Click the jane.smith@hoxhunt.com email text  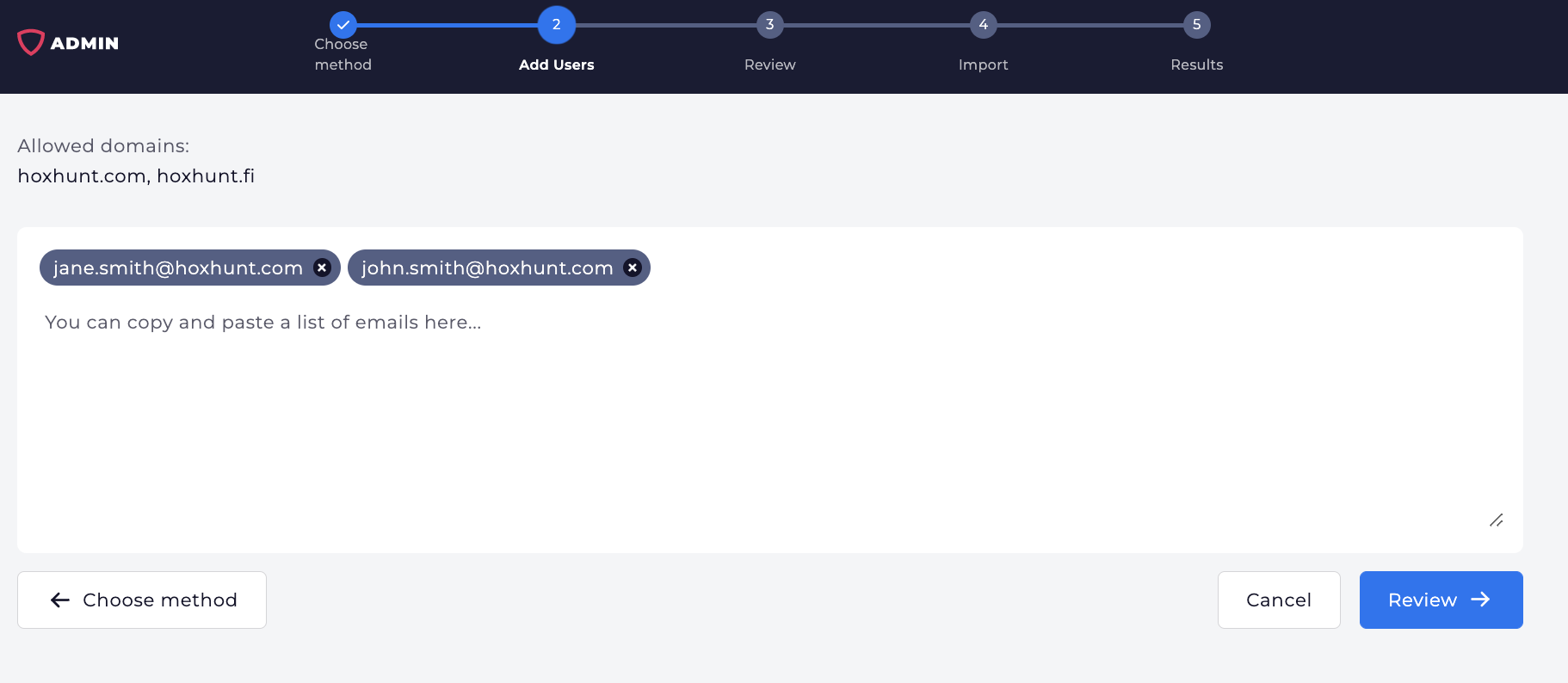178,268
